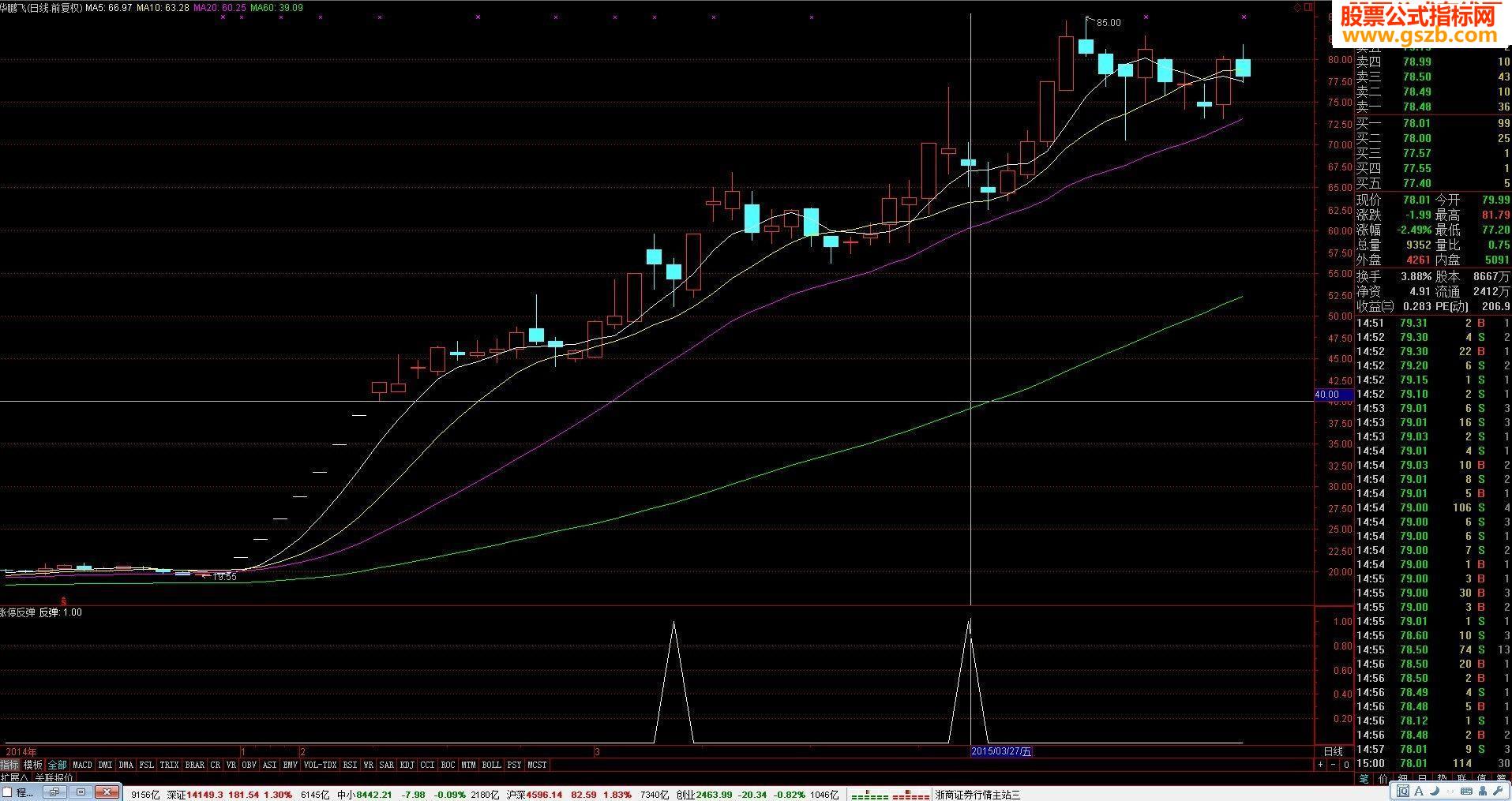Apply the MCST indicator
The height and width of the screenshot is (801, 1512).
pyautogui.click(x=537, y=765)
